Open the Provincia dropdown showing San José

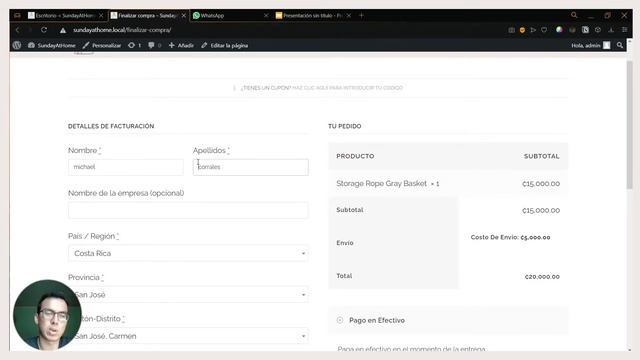point(188,295)
